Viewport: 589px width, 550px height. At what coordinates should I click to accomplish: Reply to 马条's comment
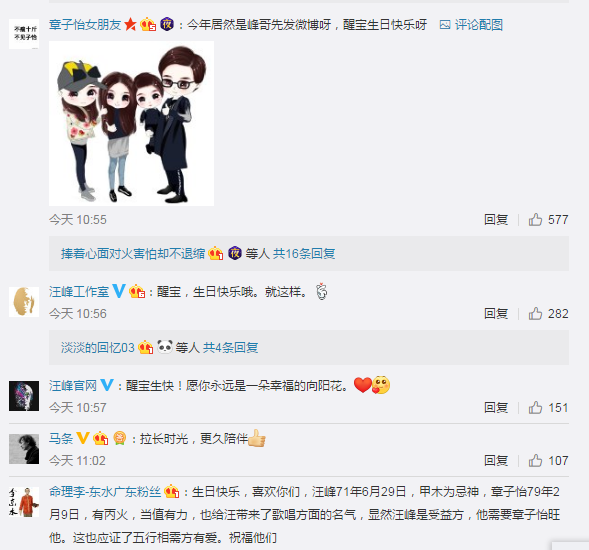coord(496,461)
